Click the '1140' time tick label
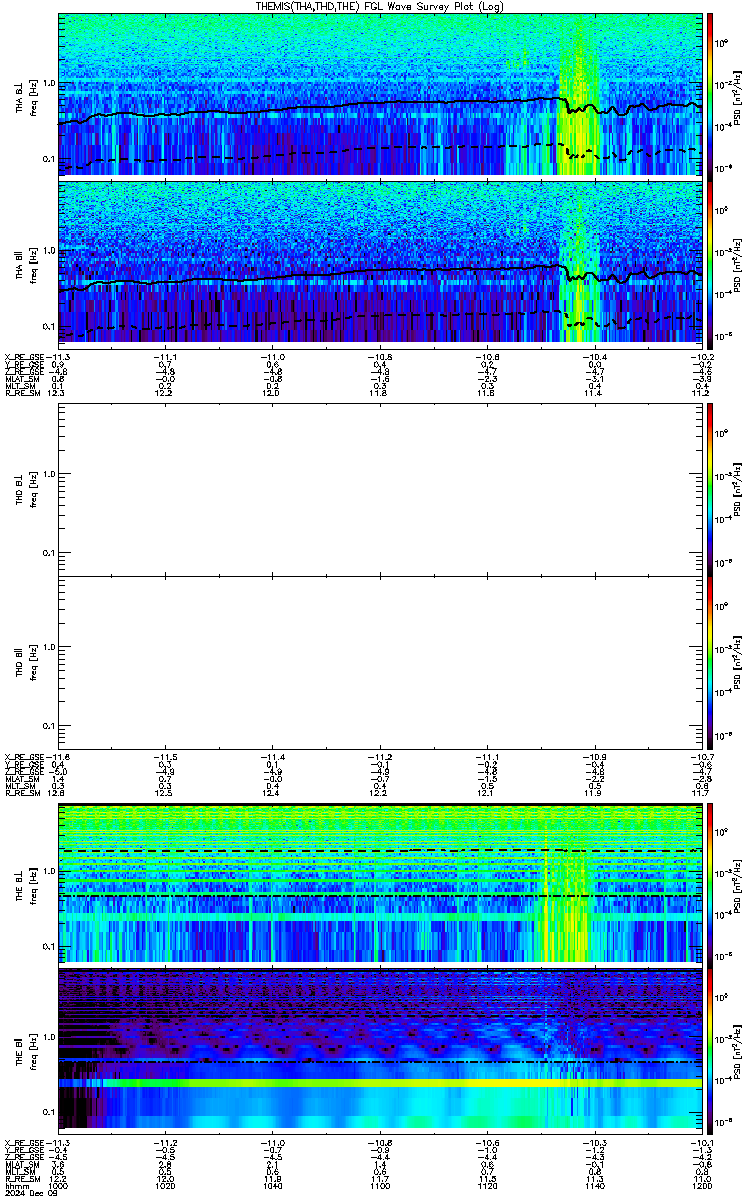The image size is (750, 1200). [594, 1185]
